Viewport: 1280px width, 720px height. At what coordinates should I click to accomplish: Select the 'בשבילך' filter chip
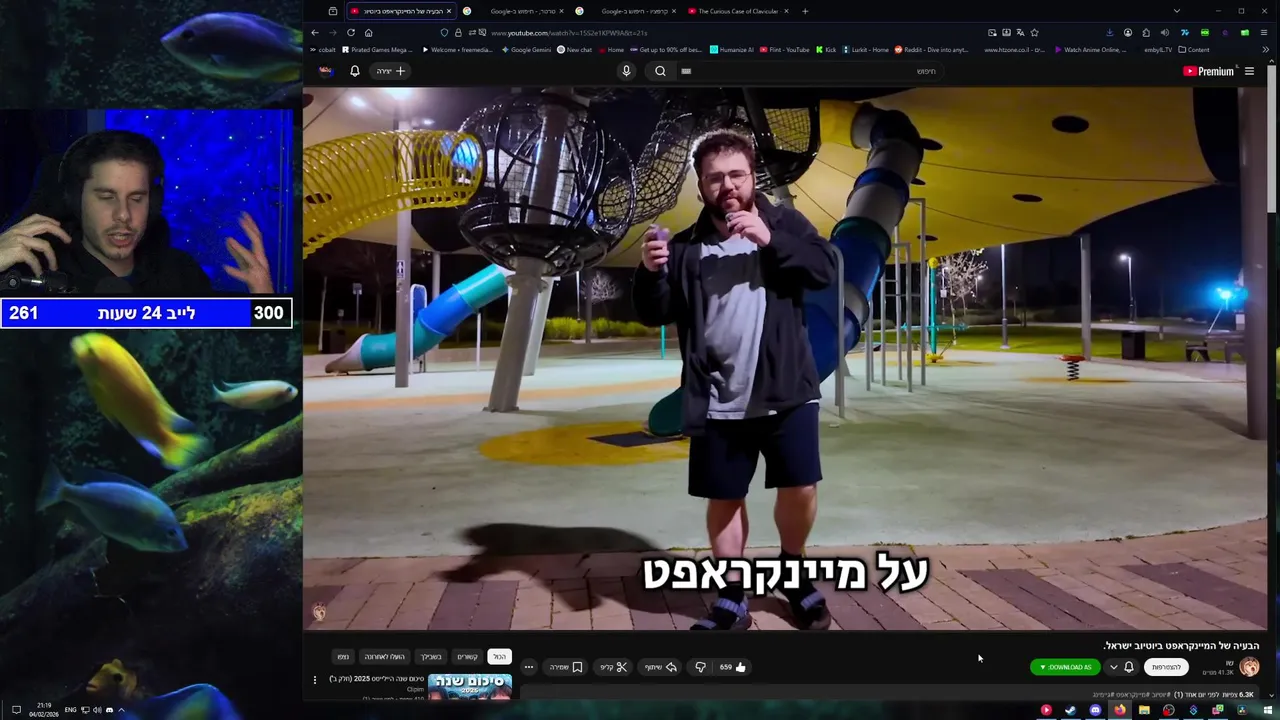click(431, 657)
